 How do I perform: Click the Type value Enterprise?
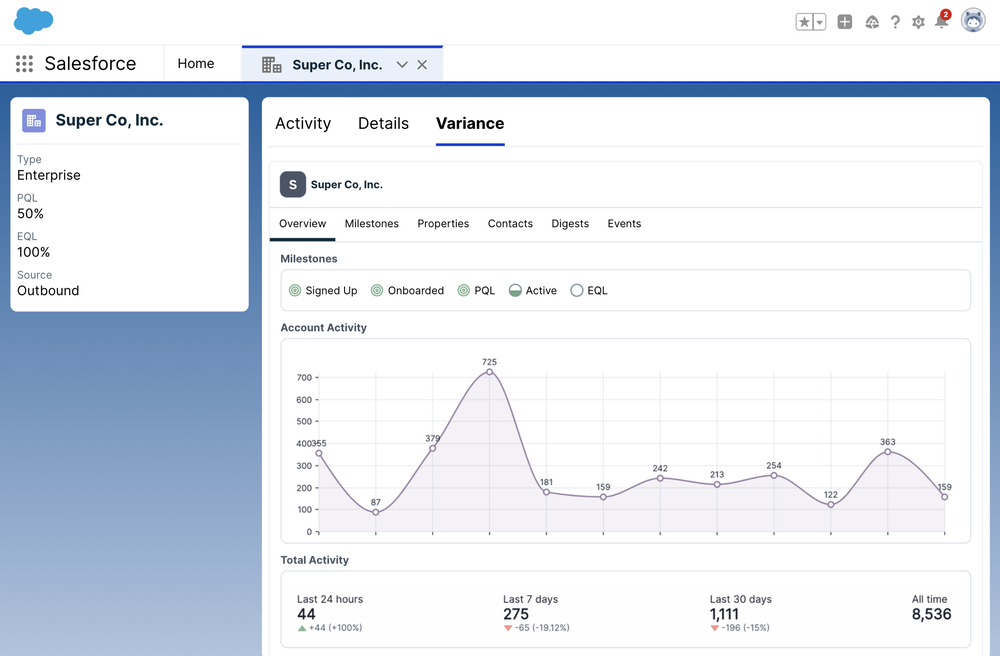click(48, 175)
